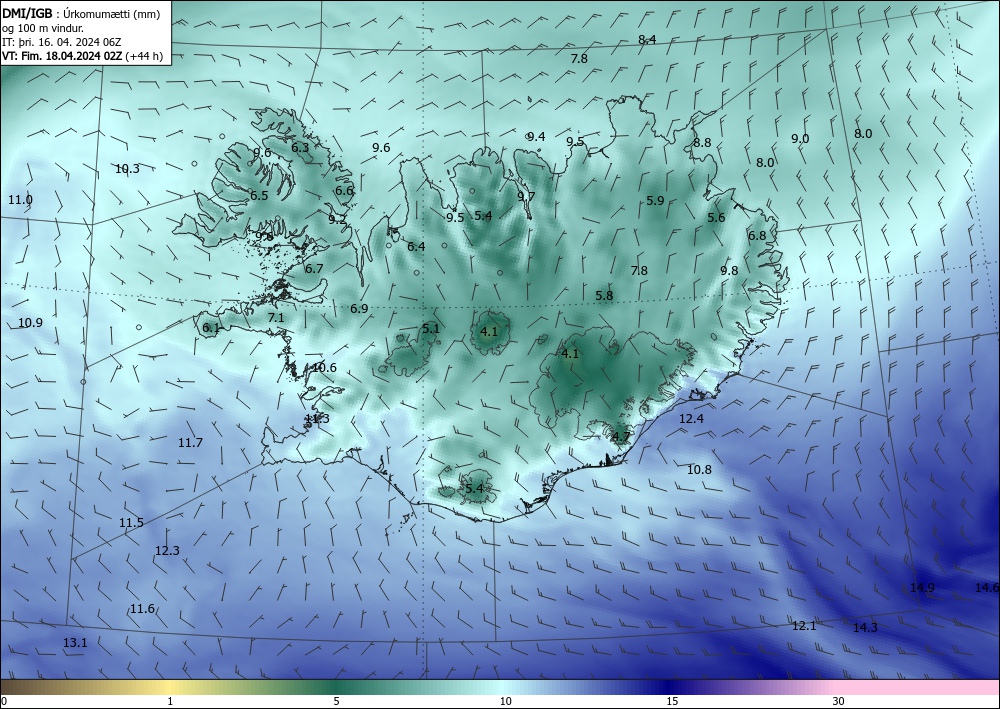
Task: Click the dark navy section of the color scale
Action: 670,687
